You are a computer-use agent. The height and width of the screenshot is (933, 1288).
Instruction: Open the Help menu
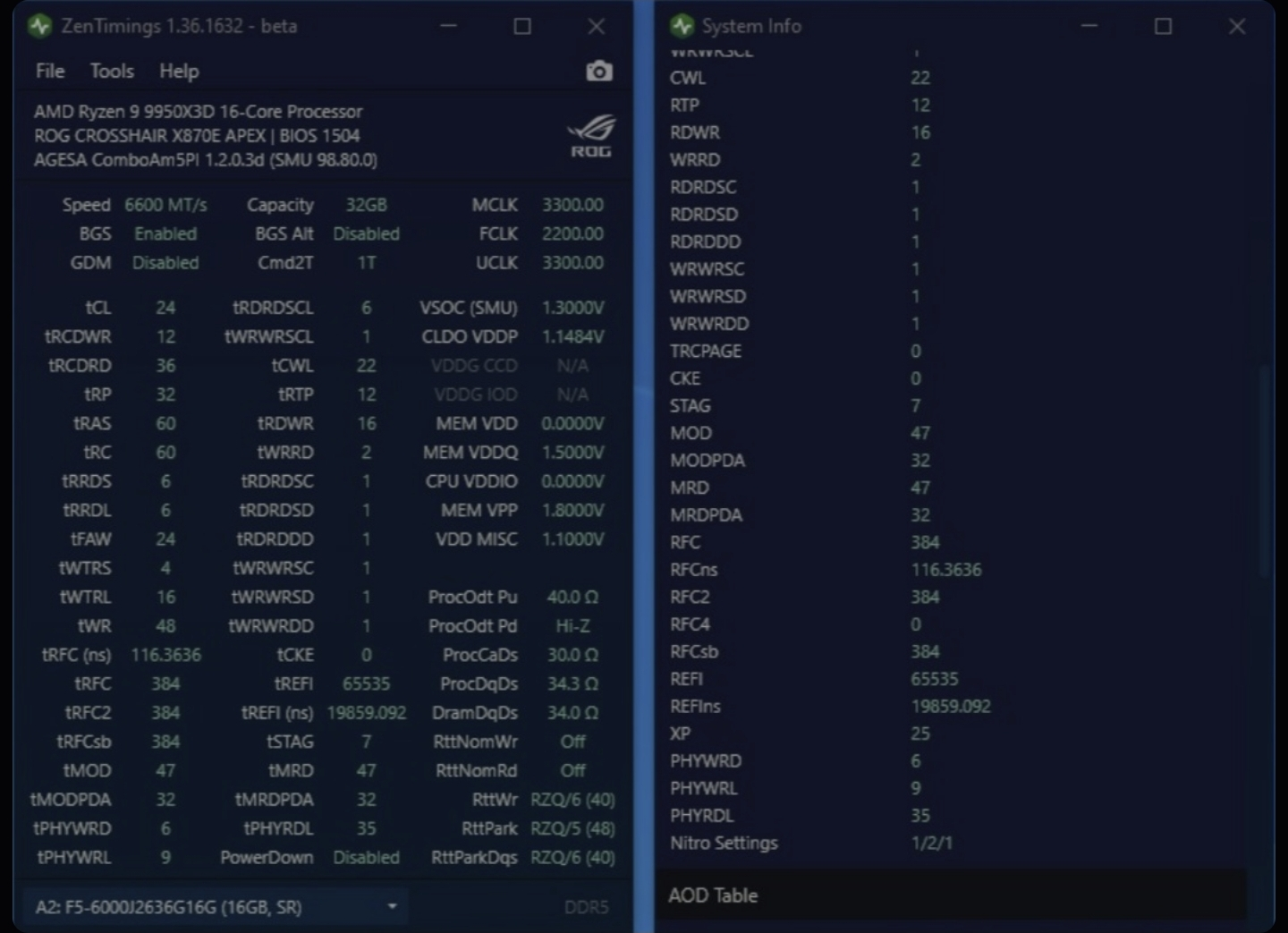pos(179,72)
